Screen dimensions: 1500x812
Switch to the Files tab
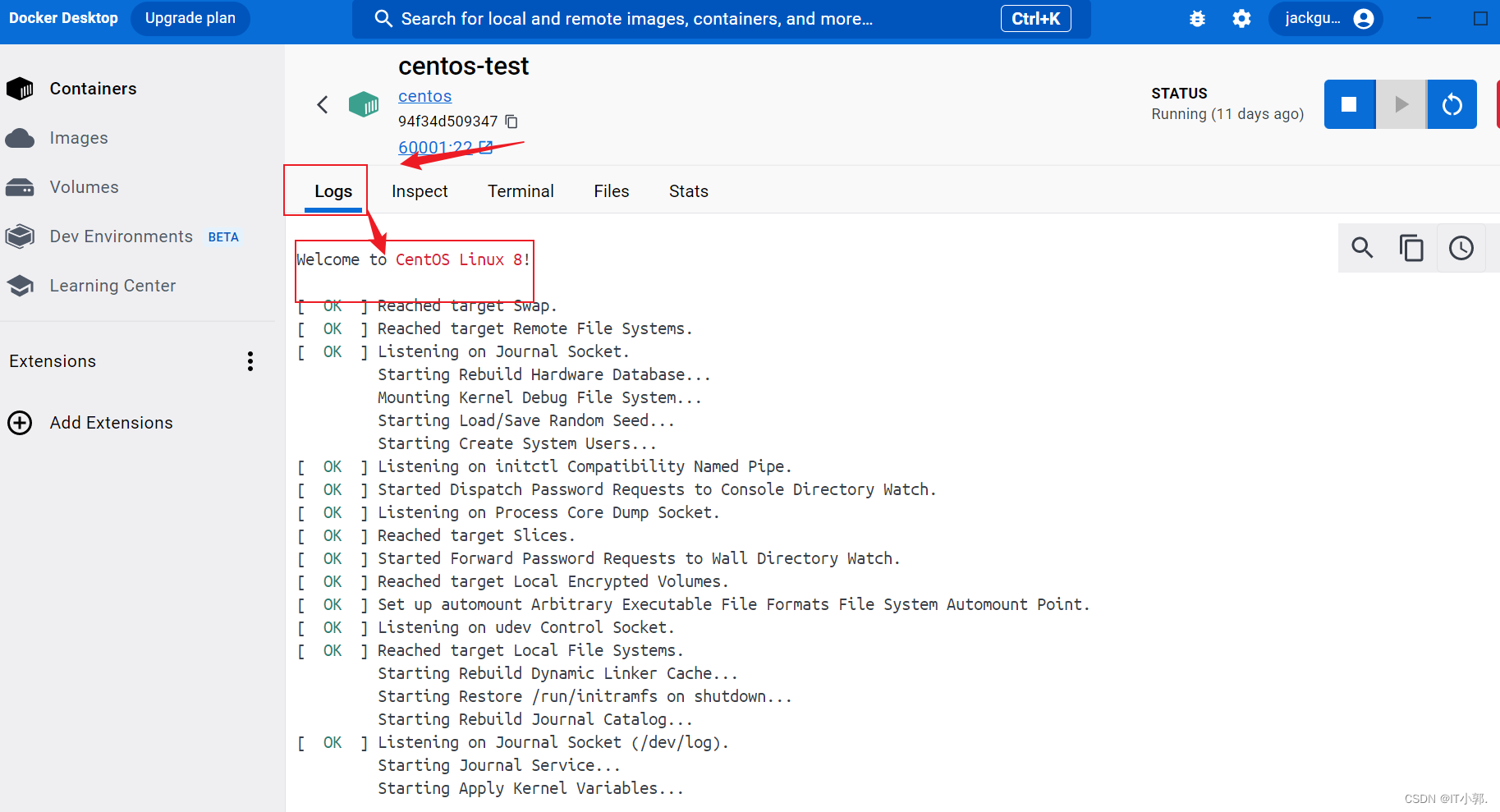(612, 191)
